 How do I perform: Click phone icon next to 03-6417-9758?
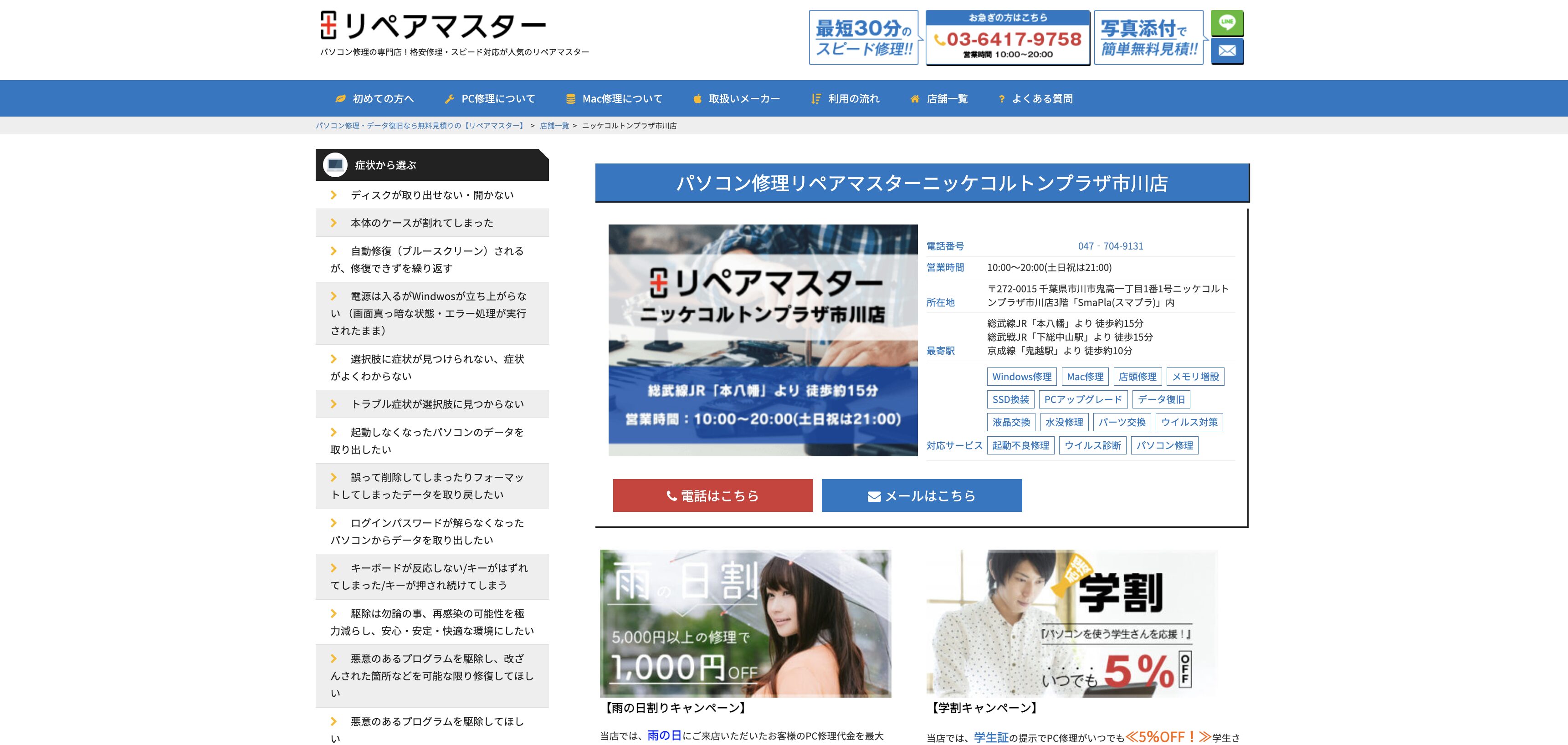pos(940,40)
